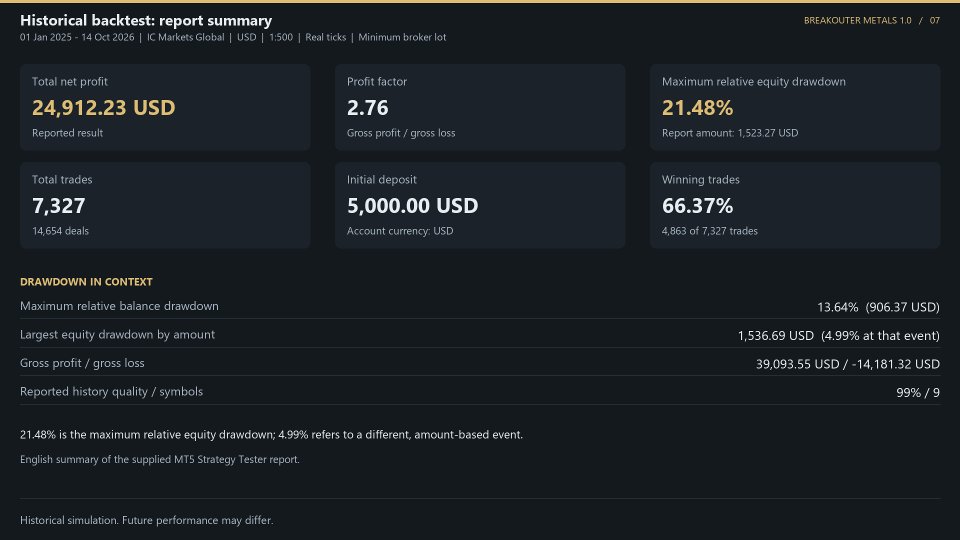Click 'Maximum relative equity drawdown' label
960x540 pixels.
pos(754,81)
